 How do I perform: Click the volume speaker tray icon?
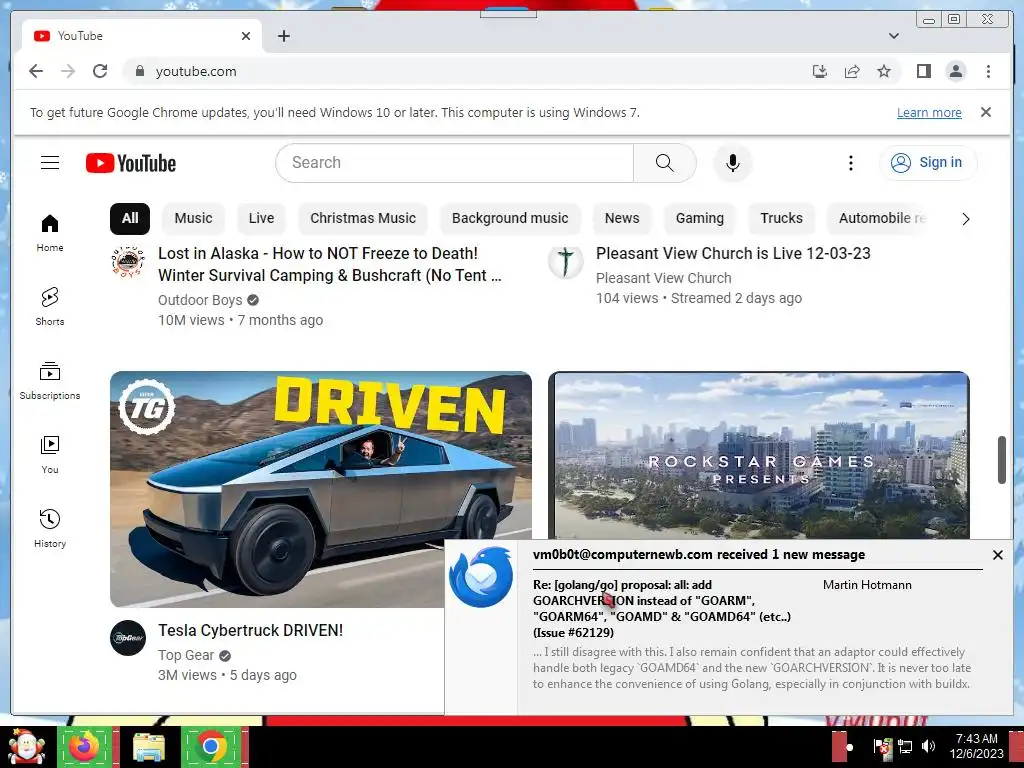tap(928, 746)
